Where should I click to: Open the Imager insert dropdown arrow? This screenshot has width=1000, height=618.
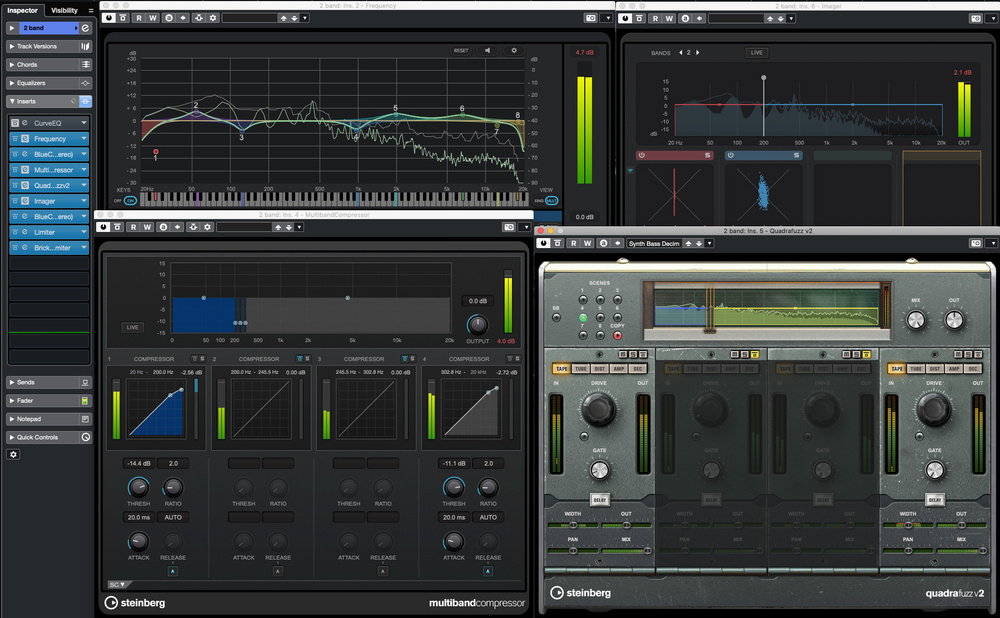point(84,201)
